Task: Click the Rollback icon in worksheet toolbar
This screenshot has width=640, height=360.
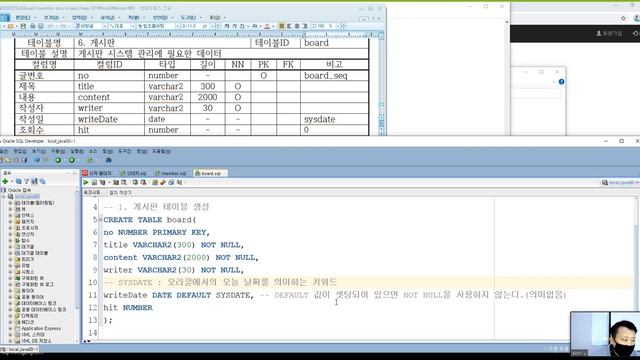Action: pos(143,182)
